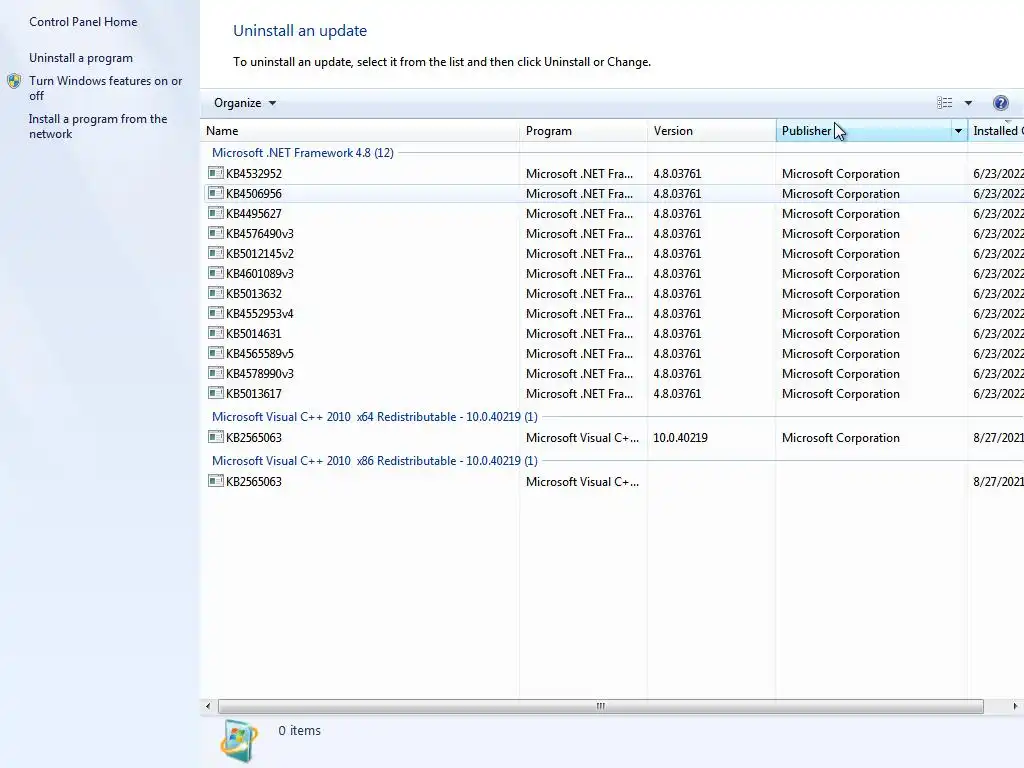Click the icon beside KB5013632

216,293
